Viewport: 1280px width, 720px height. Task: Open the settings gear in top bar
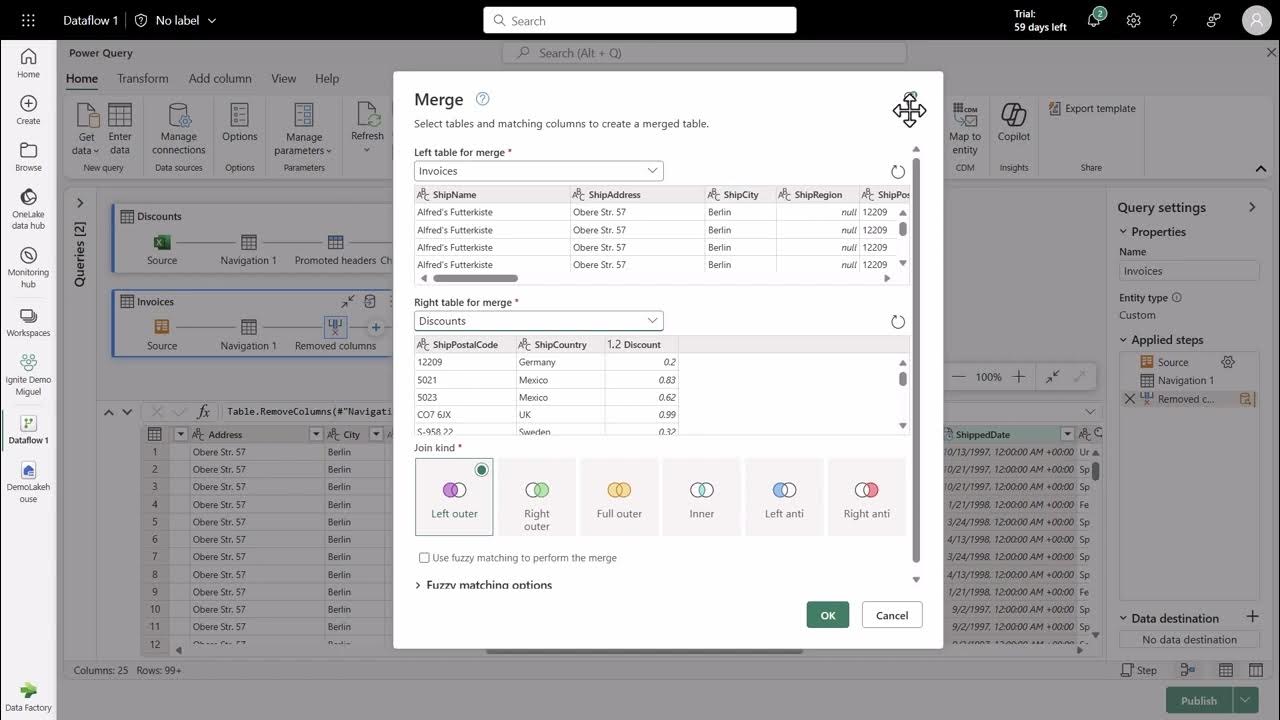click(x=1134, y=20)
